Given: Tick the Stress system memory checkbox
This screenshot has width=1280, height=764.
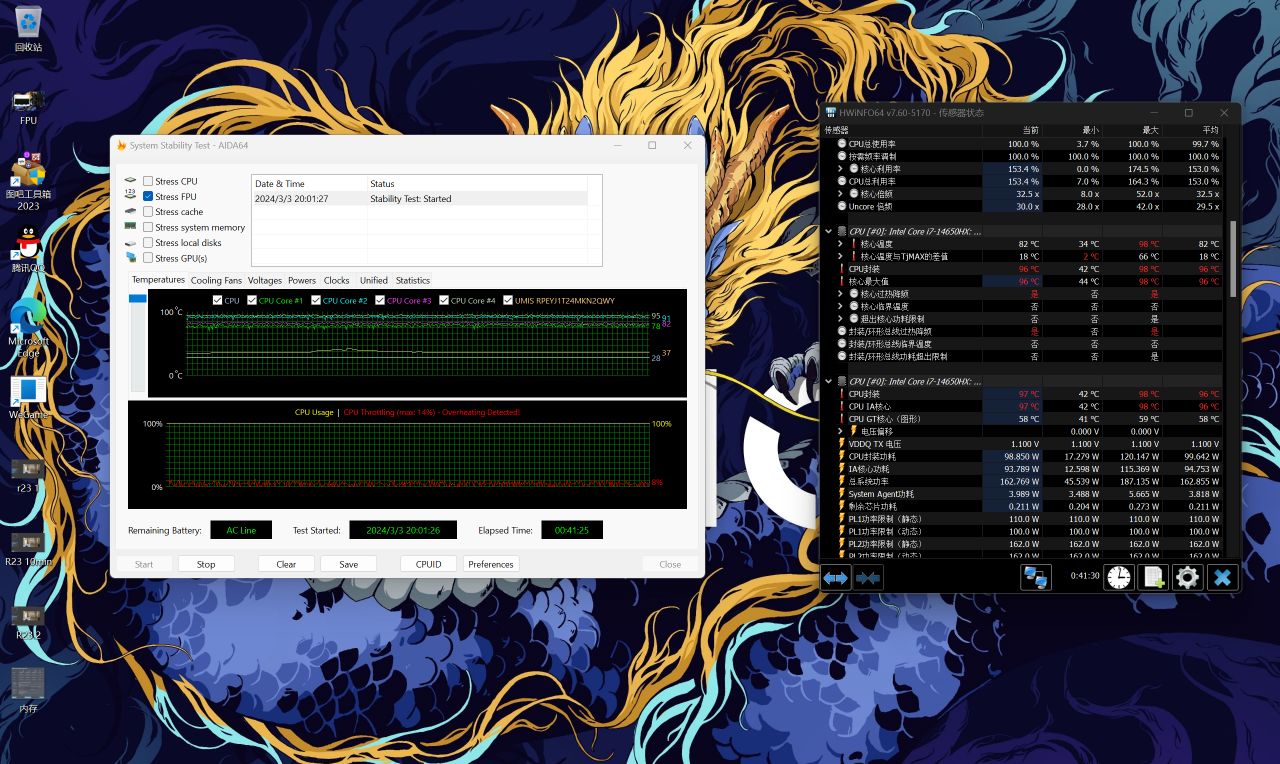Looking at the screenshot, I should 148,227.
